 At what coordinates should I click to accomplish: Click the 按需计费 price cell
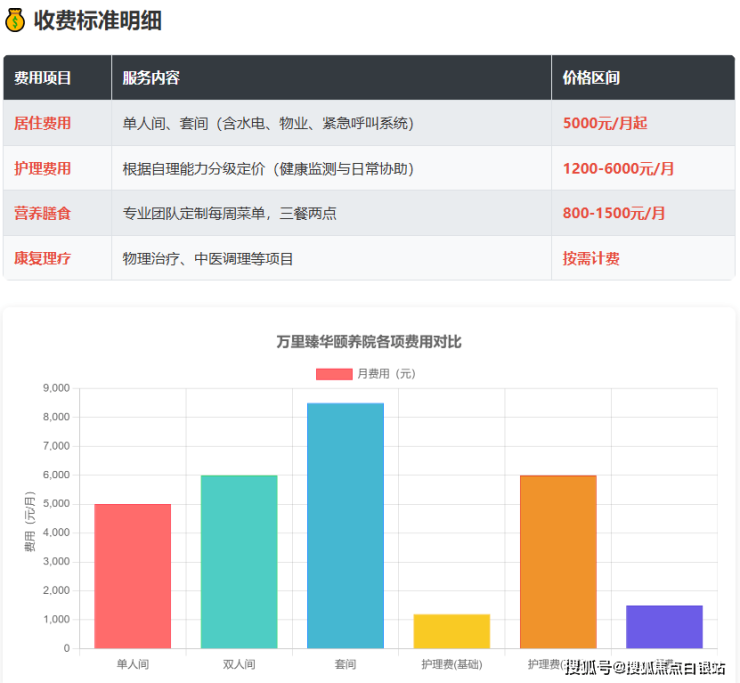point(591,258)
